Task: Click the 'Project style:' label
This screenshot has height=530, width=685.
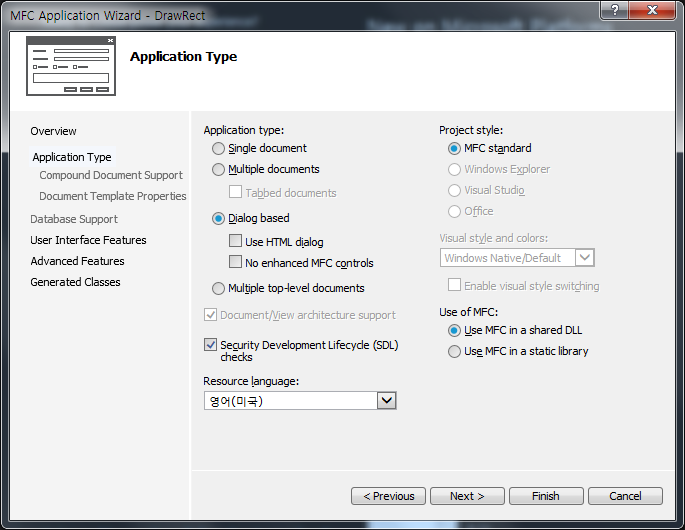Action: click(x=471, y=130)
